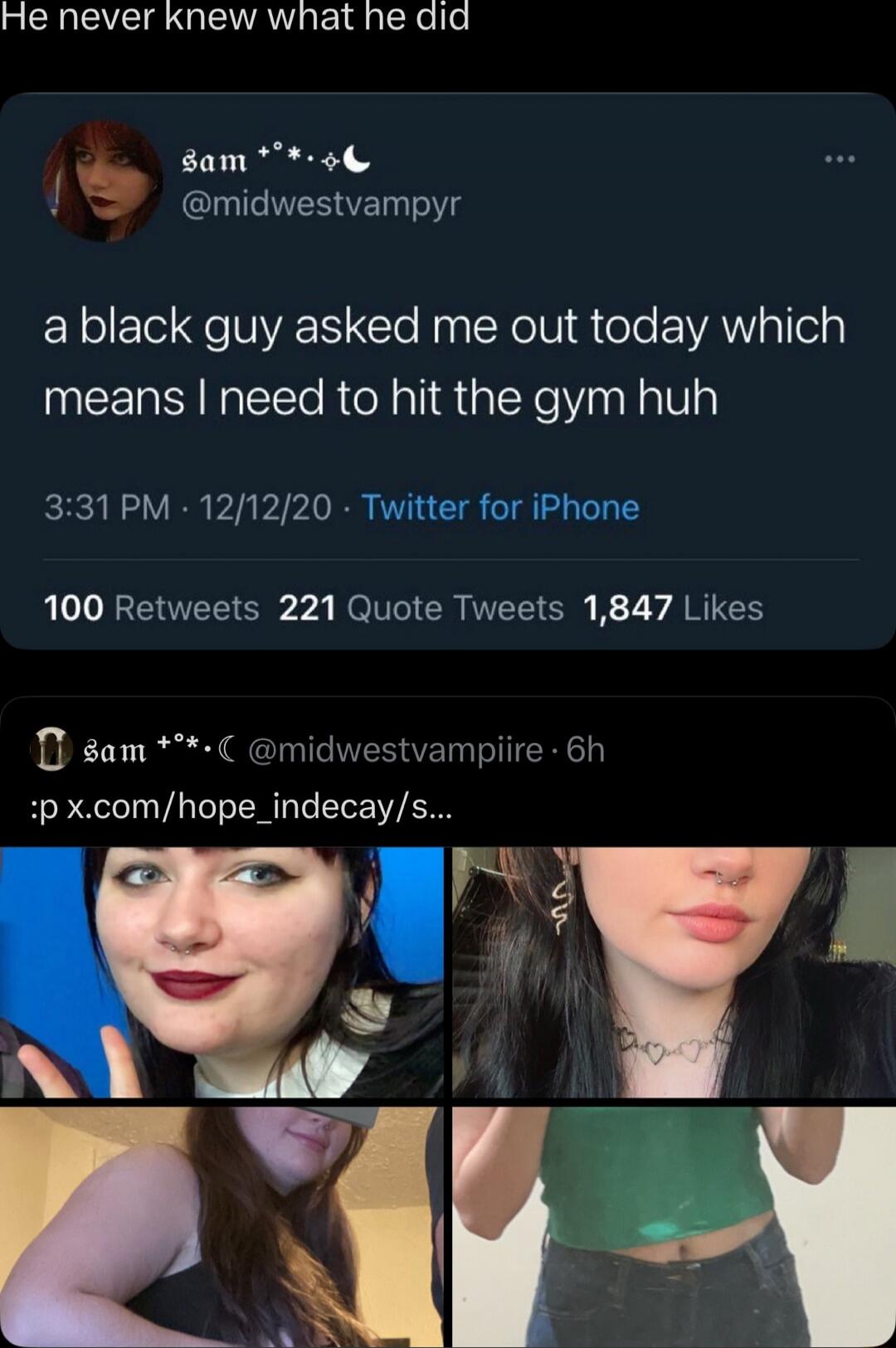Tap the small avatar beside @midwestvampiire
This screenshot has width=896, height=1348.
tap(51, 750)
